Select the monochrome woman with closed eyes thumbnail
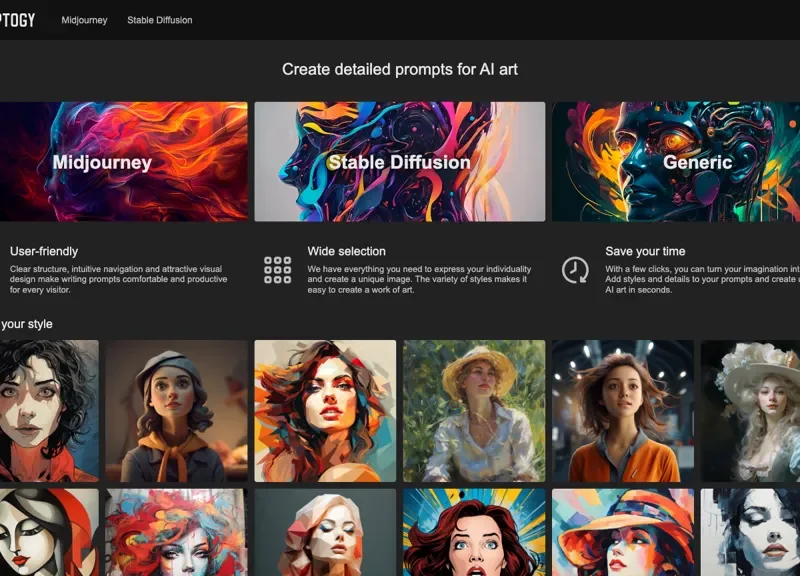 pyautogui.click(x=751, y=533)
